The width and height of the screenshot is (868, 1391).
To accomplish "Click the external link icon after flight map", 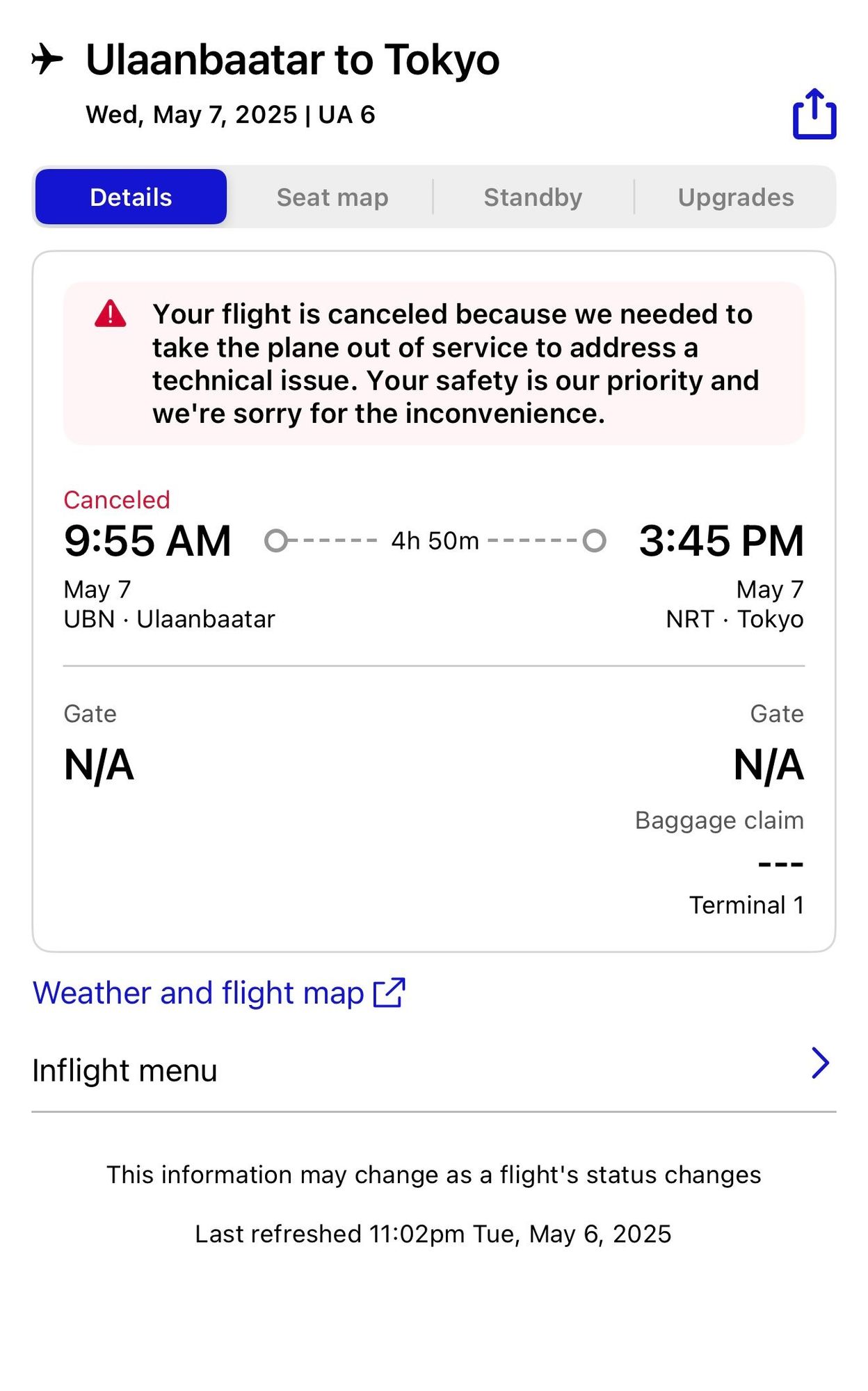I will (x=389, y=992).
